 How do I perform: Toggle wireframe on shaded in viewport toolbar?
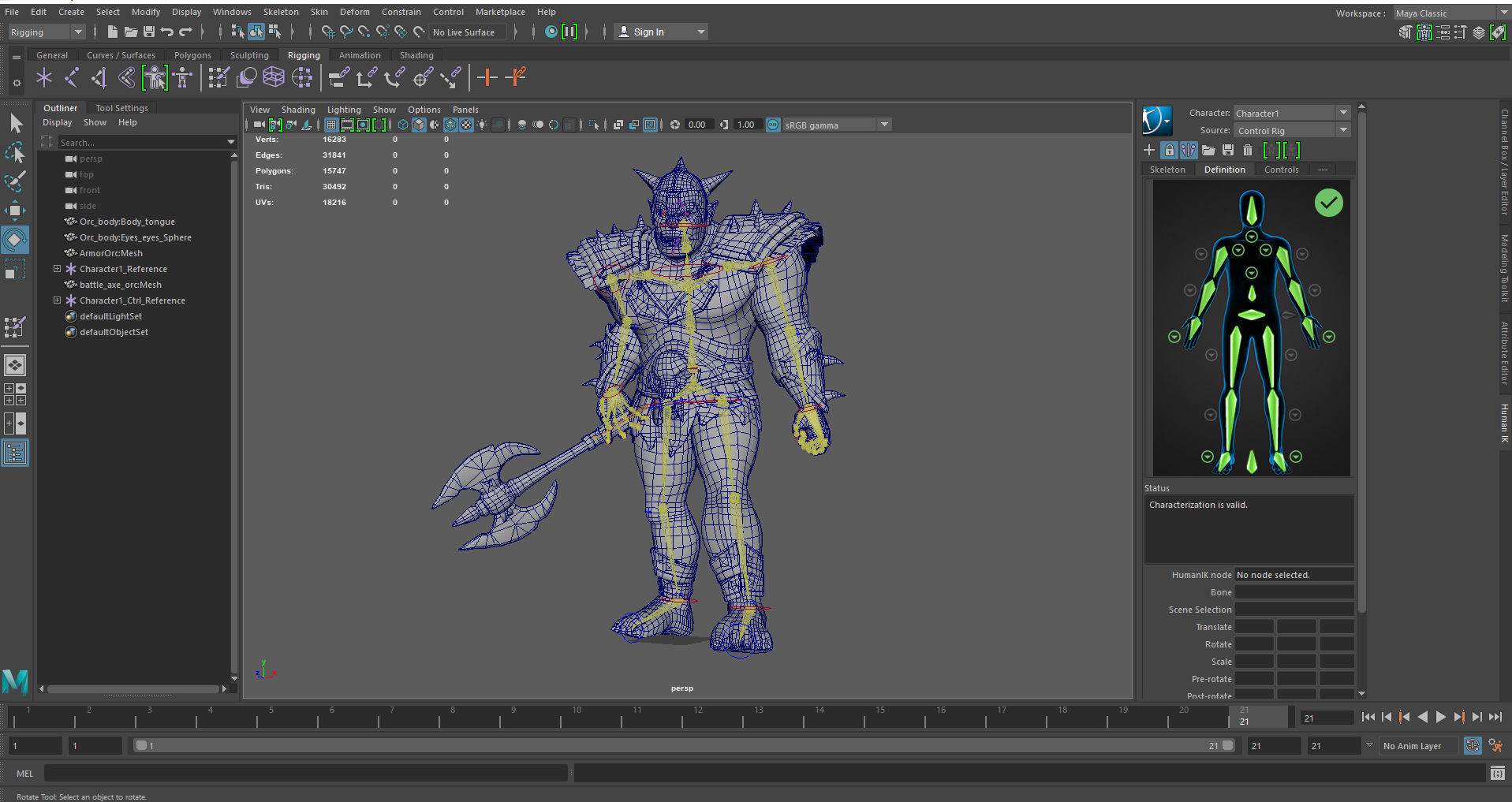tap(450, 125)
